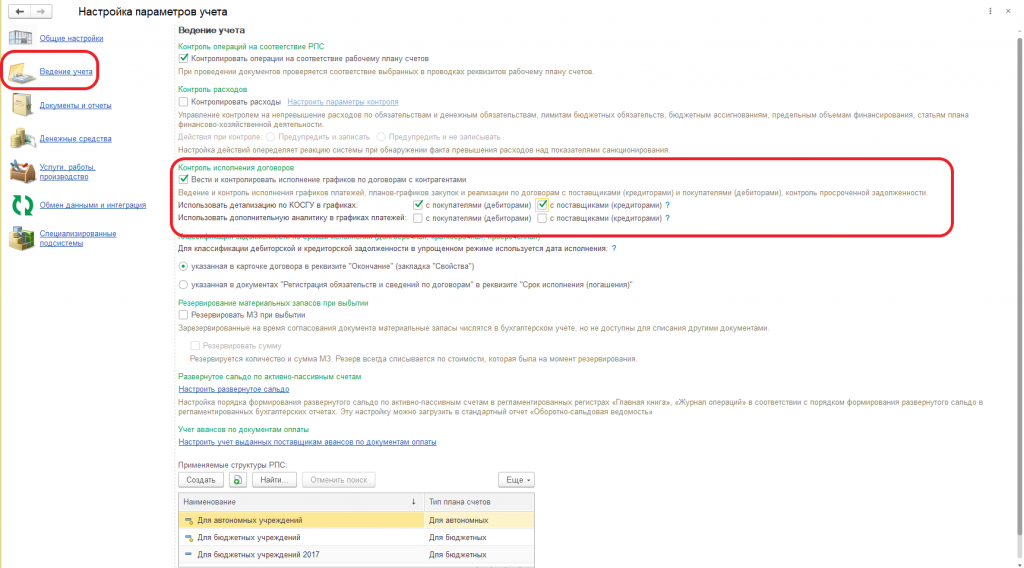Enable Резервировать МЗ при выбытии
1024x568 pixels.
coord(184,315)
